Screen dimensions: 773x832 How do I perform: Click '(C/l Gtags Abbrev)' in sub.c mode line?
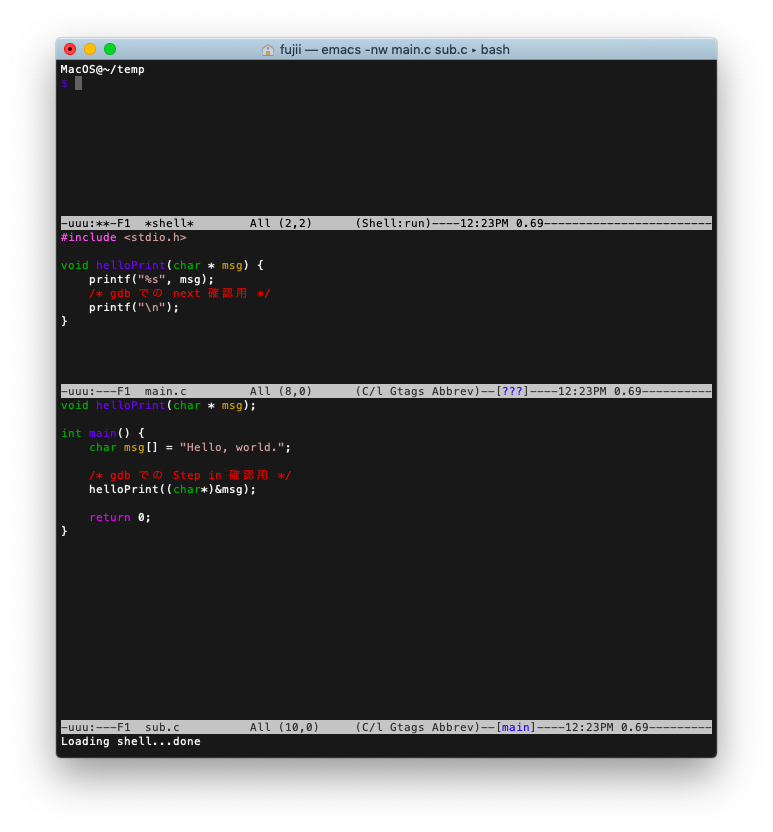418,727
